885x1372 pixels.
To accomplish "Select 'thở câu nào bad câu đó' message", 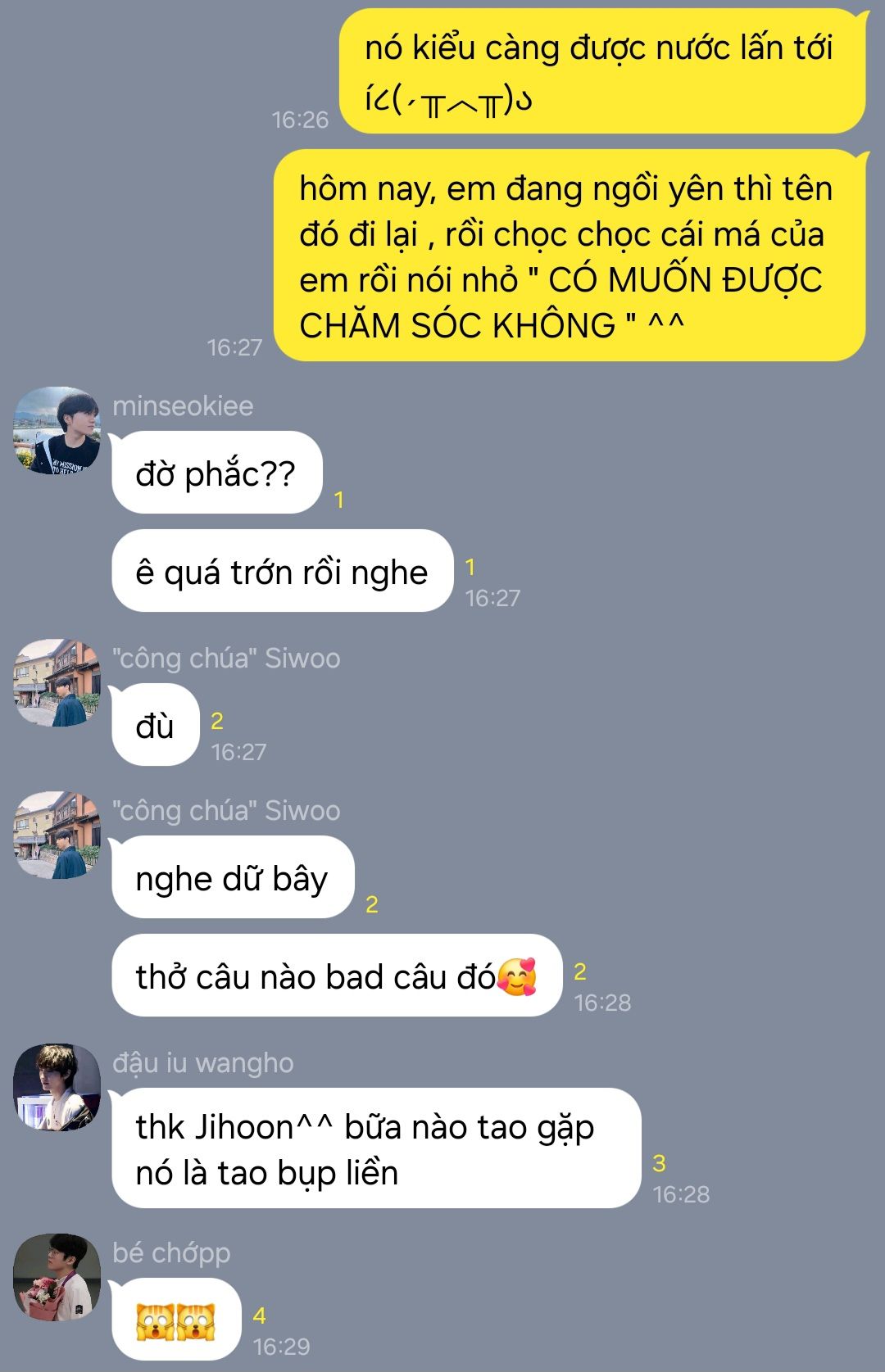I will pyautogui.click(x=336, y=976).
